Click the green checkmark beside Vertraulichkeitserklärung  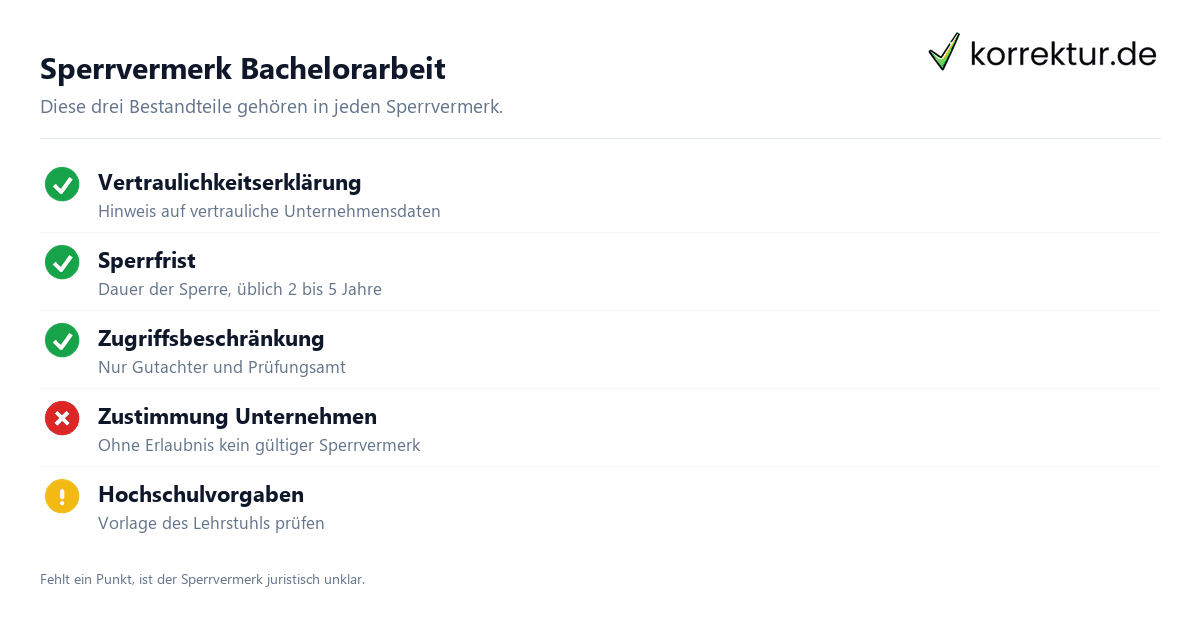coord(62,184)
